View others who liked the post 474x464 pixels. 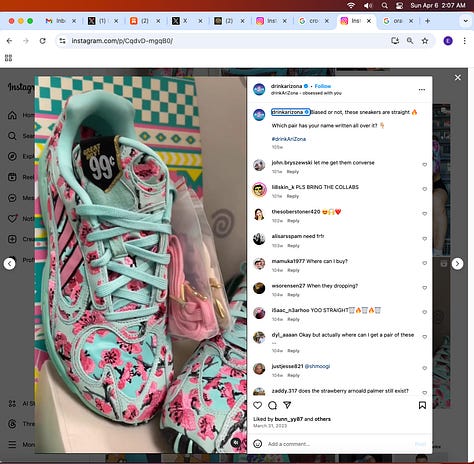click(322, 419)
